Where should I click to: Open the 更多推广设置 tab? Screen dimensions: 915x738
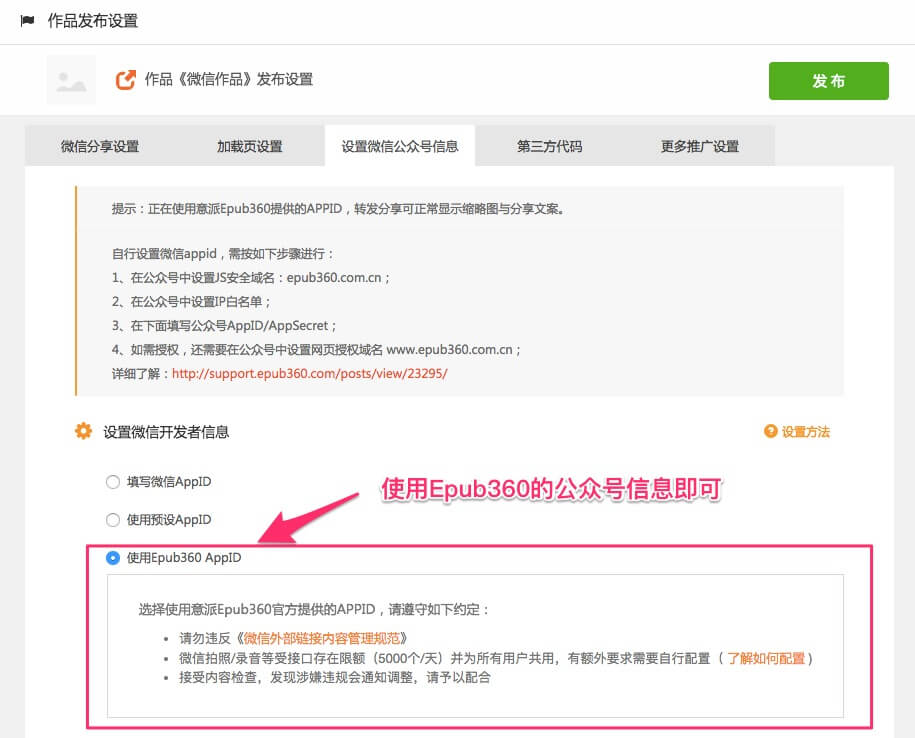[699, 146]
